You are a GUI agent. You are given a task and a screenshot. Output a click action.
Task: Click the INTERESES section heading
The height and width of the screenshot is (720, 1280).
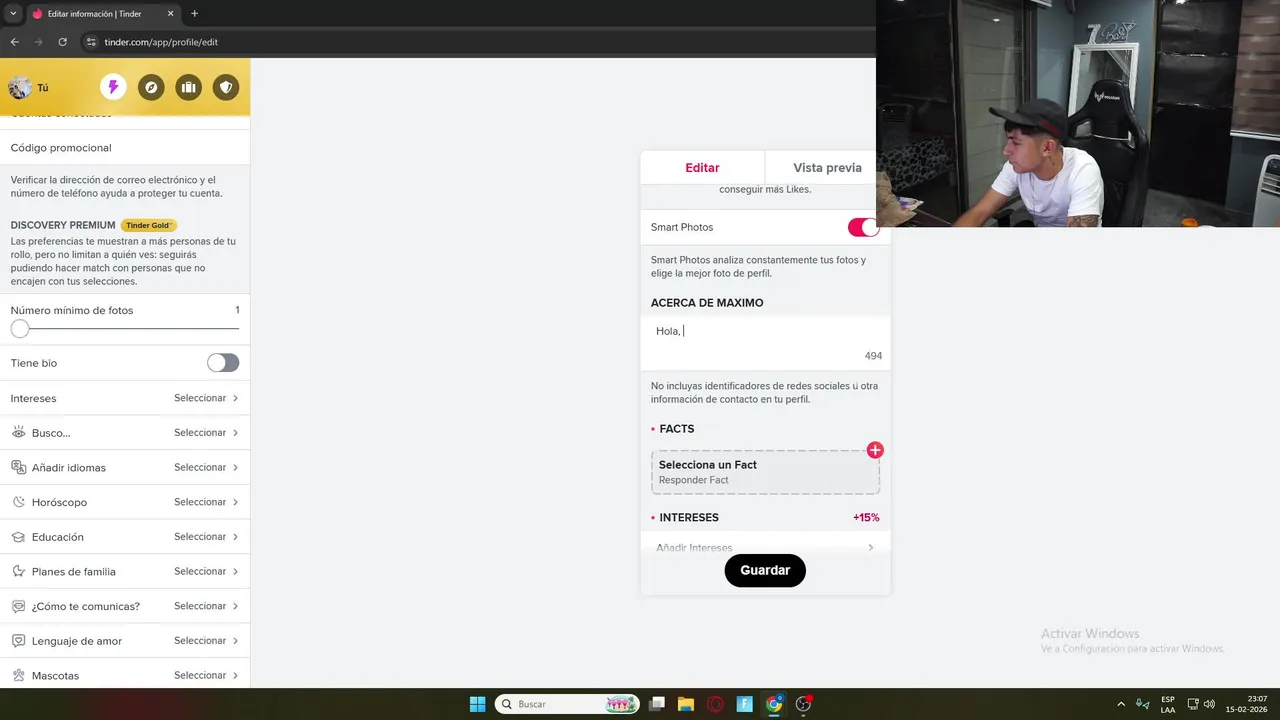click(x=688, y=518)
